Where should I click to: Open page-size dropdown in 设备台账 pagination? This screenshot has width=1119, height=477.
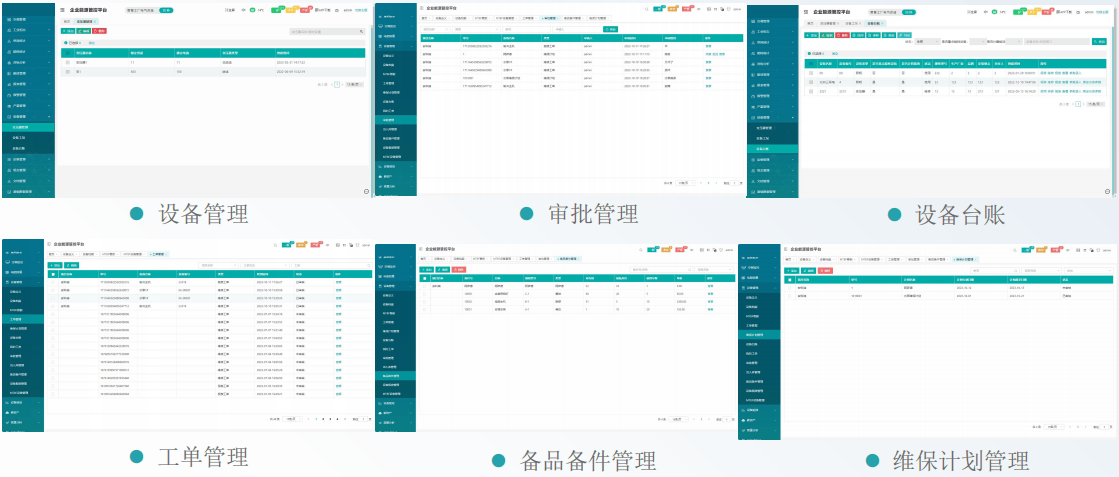1095,104
